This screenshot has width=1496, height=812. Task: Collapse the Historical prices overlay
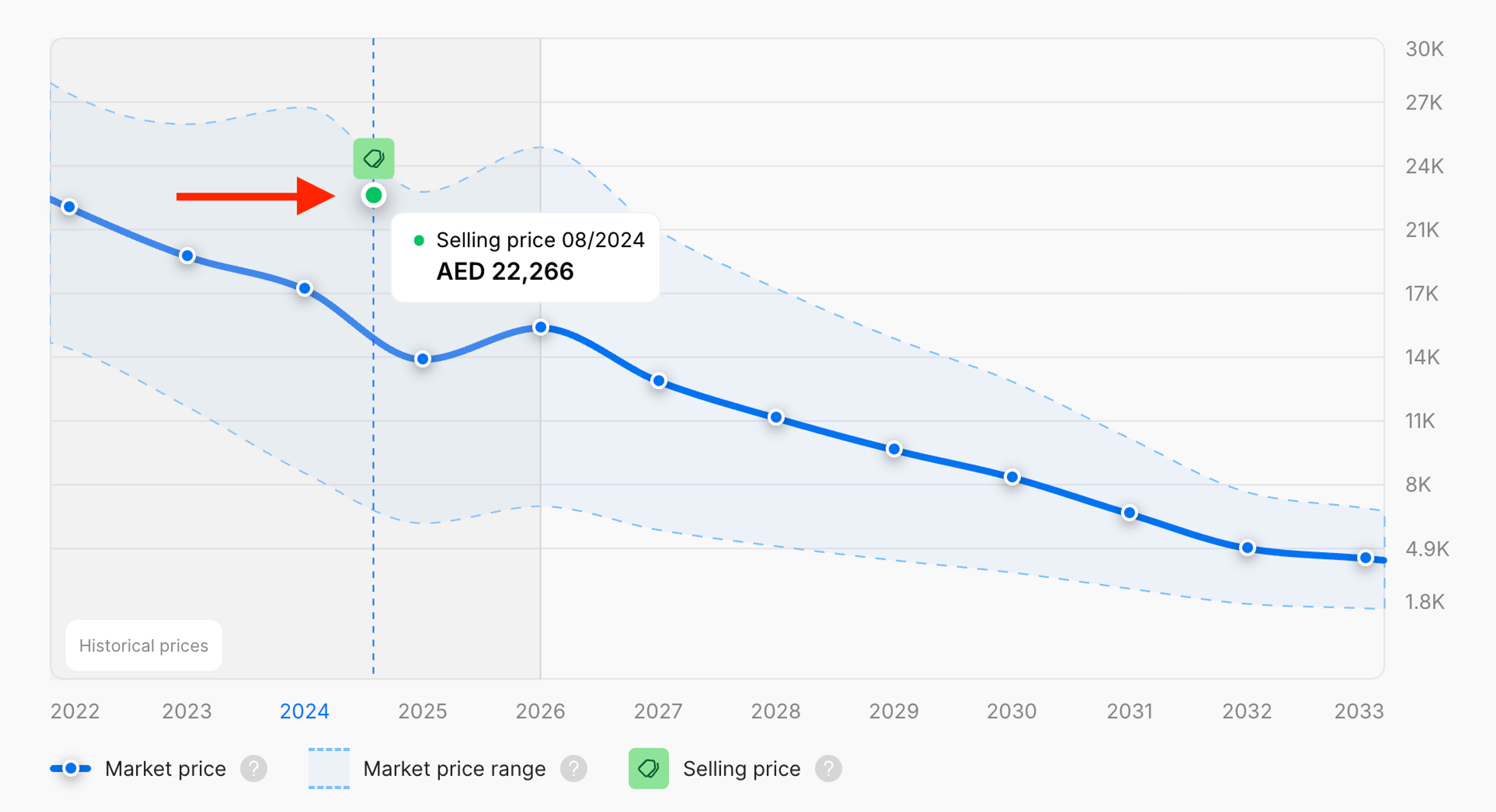coord(143,645)
